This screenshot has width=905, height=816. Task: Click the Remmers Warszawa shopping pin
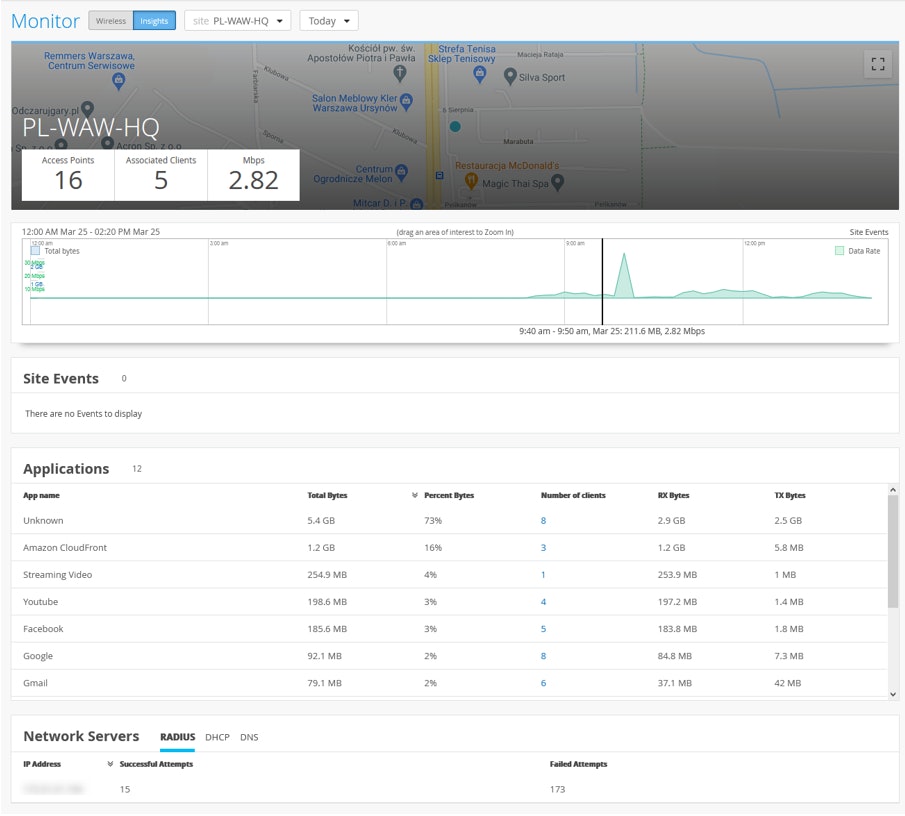point(119,78)
